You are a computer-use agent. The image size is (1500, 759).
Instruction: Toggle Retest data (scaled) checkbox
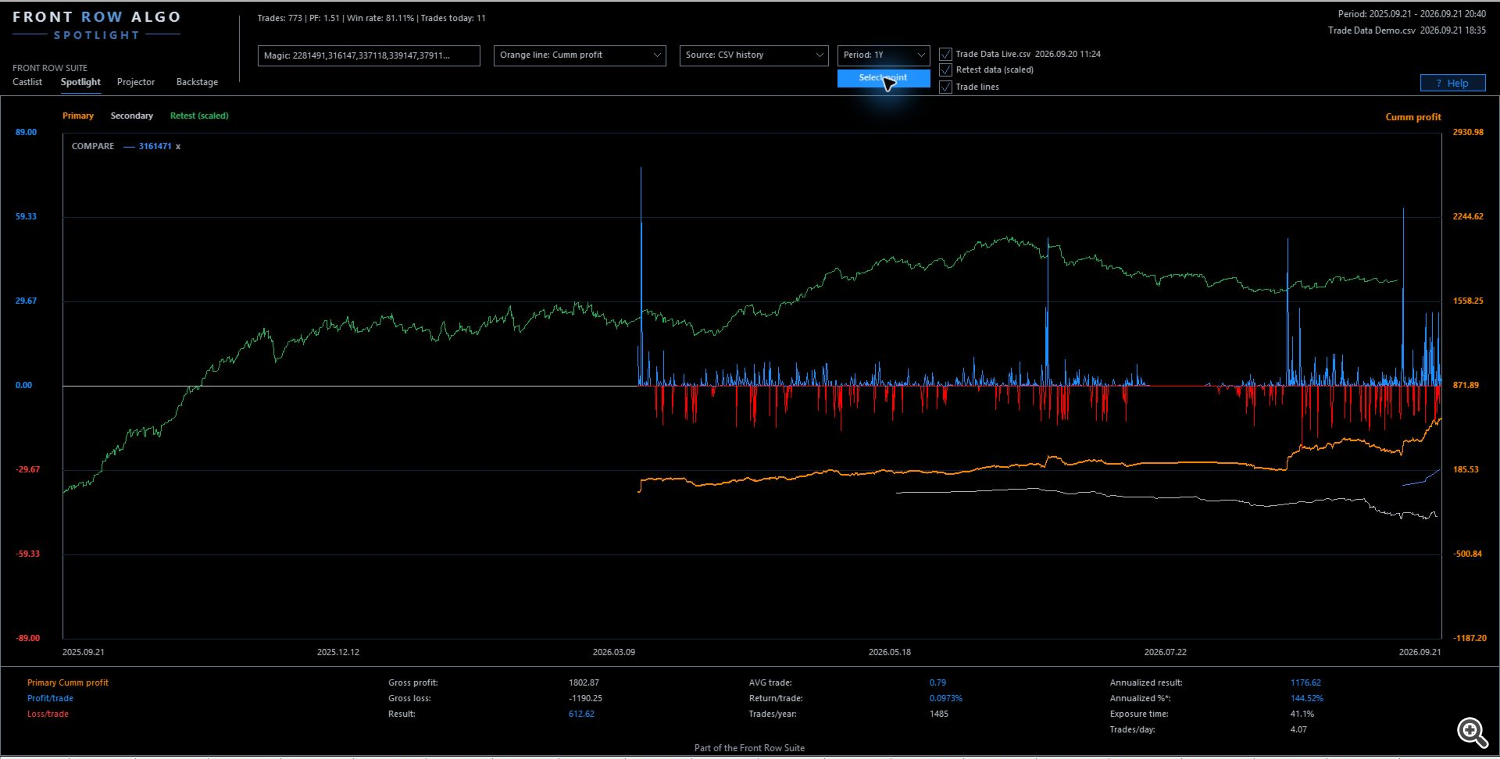point(946,70)
